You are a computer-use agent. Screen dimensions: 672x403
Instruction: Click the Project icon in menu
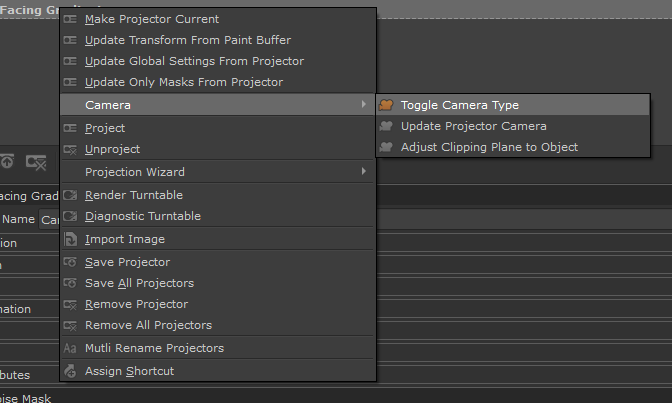70,128
